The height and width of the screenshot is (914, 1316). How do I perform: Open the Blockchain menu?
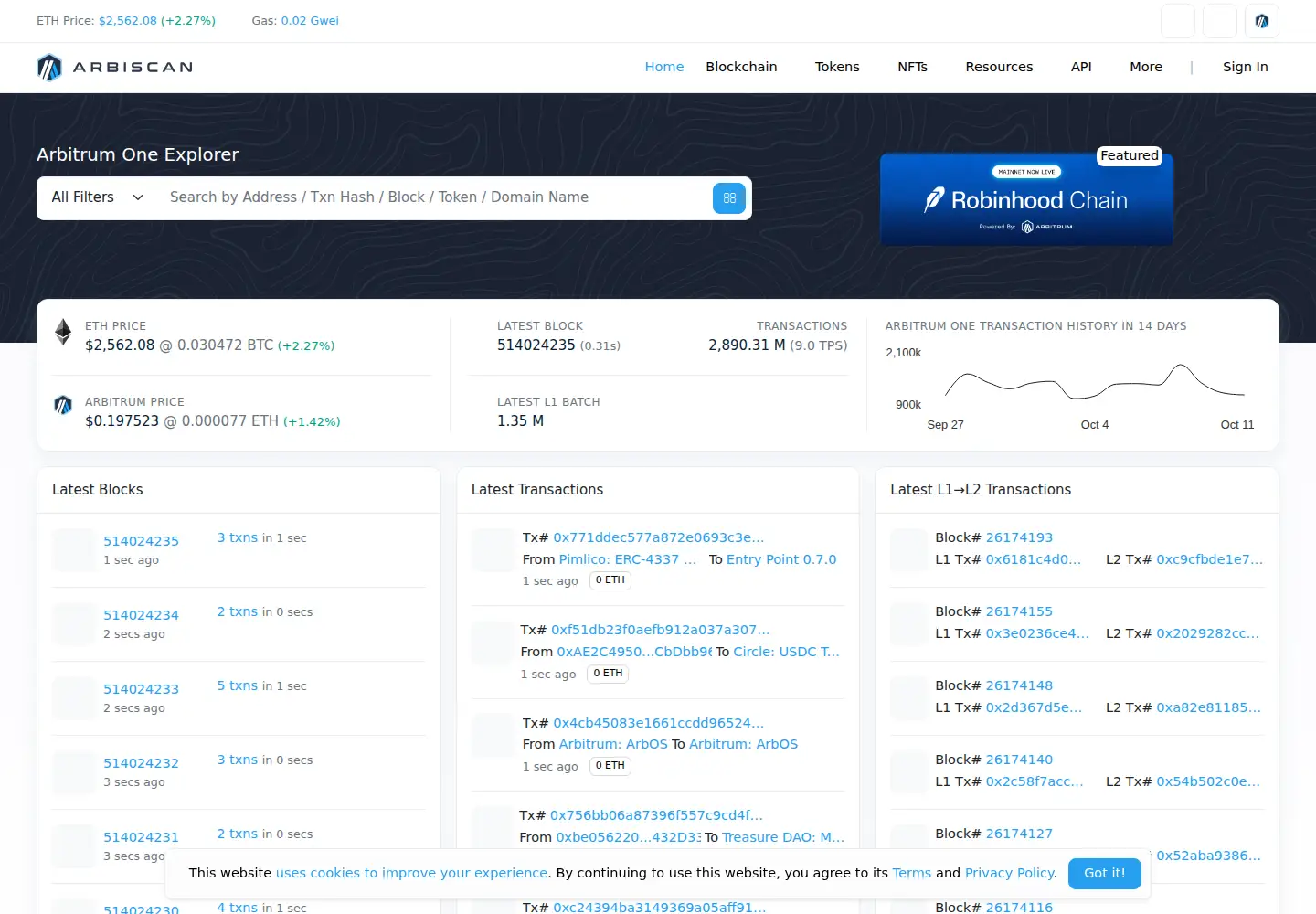tap(741, 67)
